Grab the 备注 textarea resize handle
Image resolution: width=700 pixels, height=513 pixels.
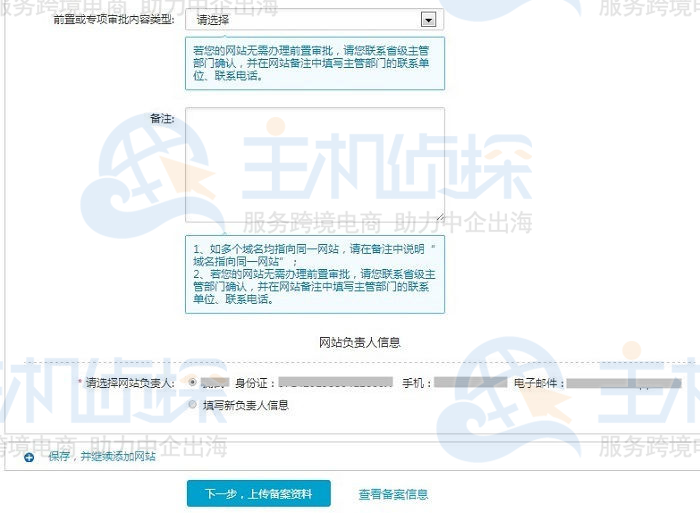pos(441,217)
